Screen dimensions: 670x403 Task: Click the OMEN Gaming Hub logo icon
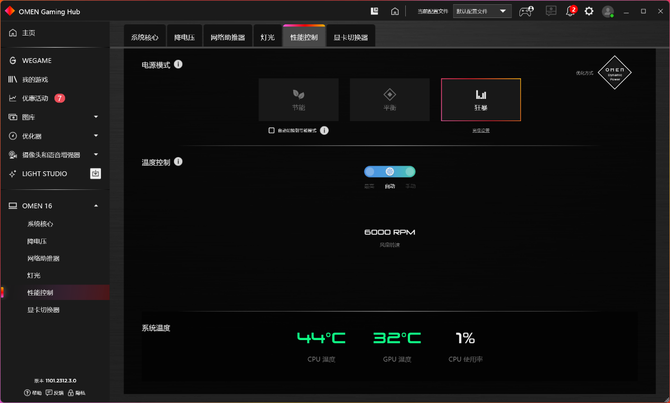(9, 11)
